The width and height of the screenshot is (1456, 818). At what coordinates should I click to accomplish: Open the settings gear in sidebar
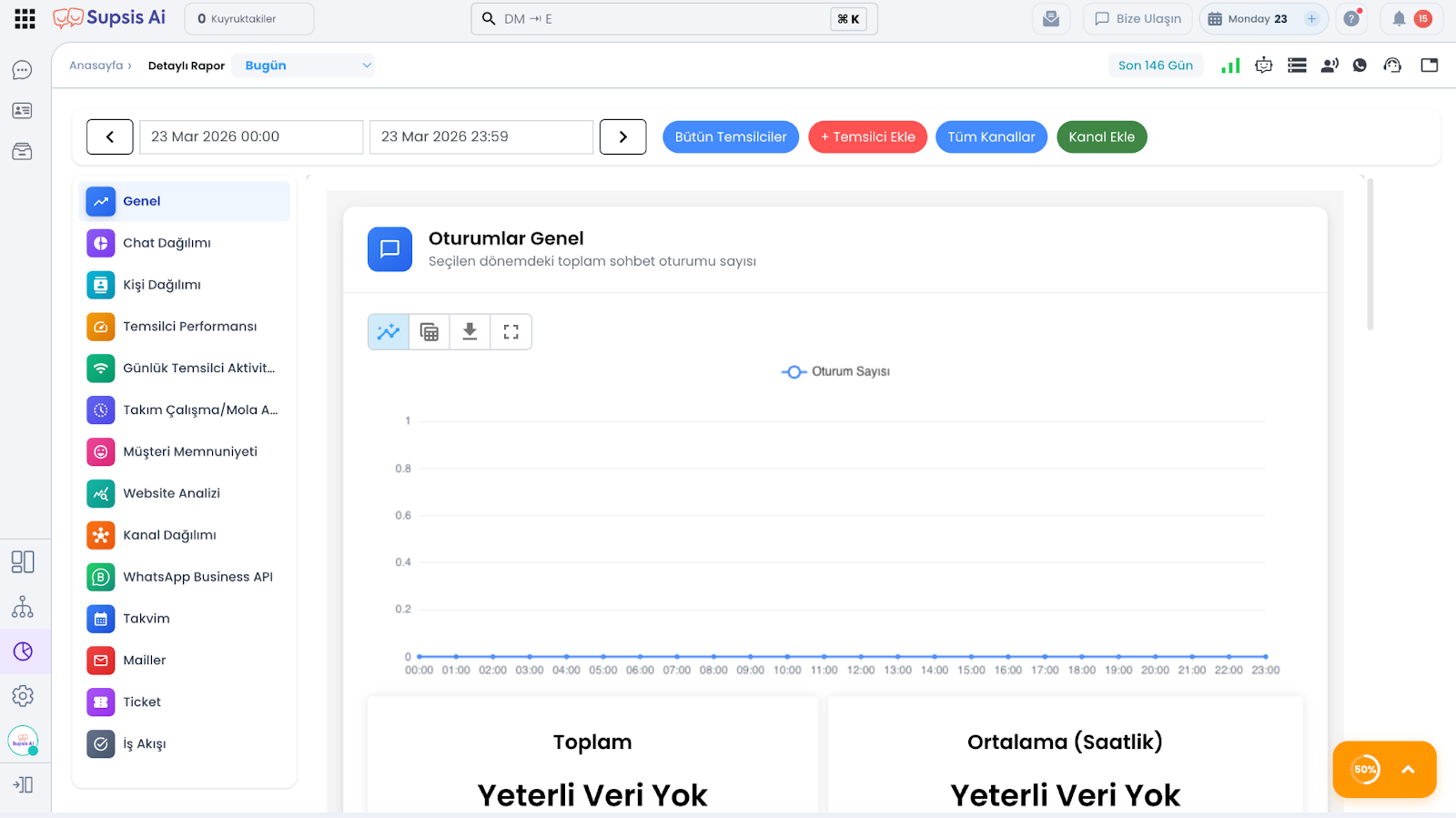pyautogui.click(x=23, y=696)
